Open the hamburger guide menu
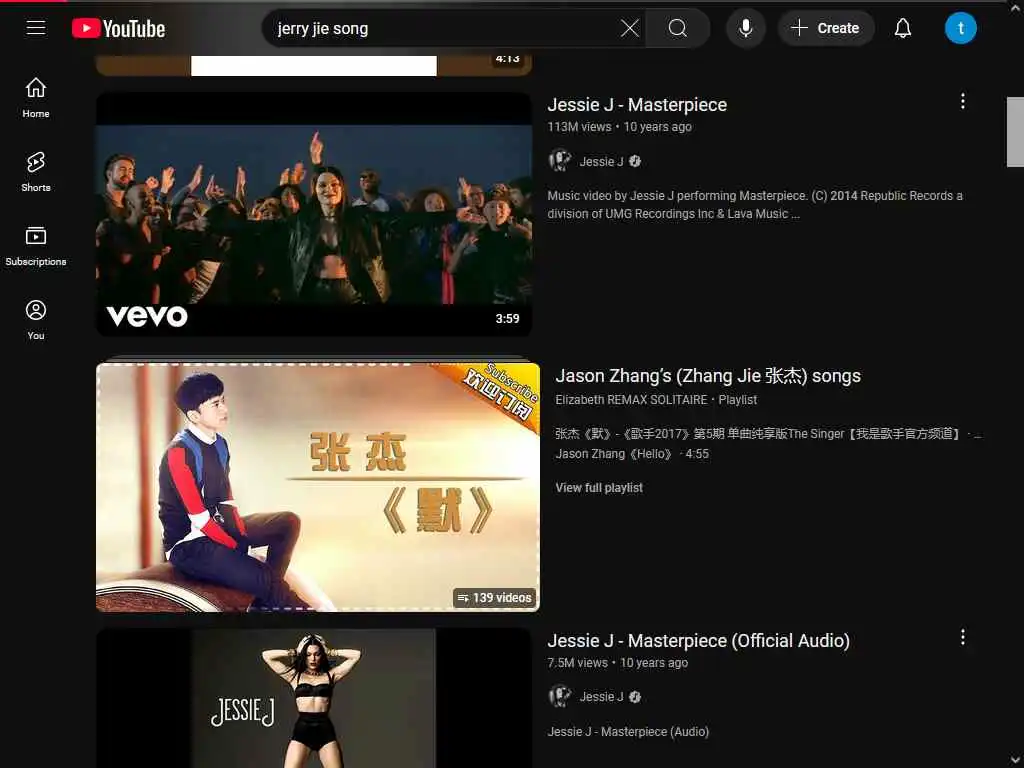 (36, 28)
